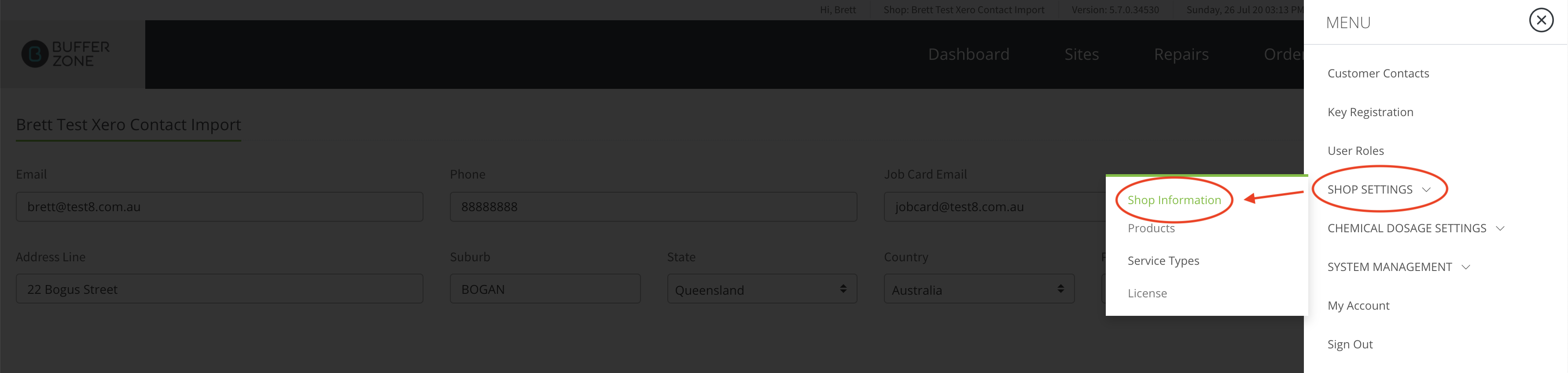Click the date and time text
The image size is (1568, 373).
point(1244,10)
